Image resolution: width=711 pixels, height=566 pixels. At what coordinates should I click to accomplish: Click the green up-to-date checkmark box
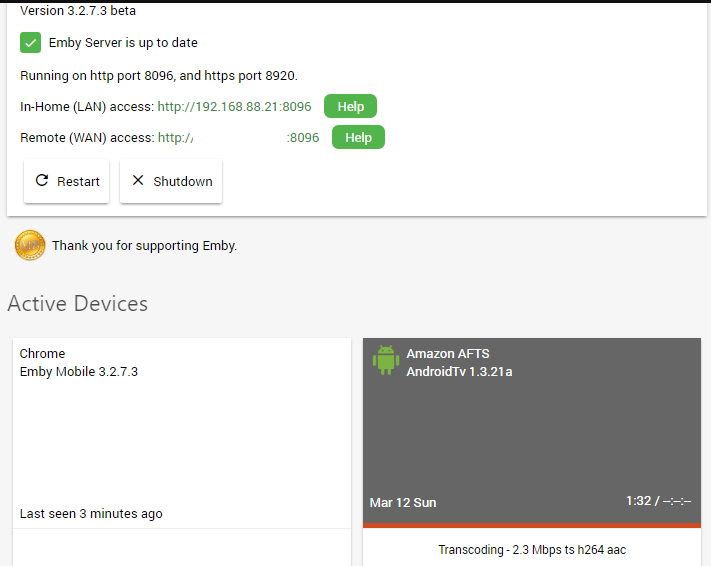[x=31, y=43]
